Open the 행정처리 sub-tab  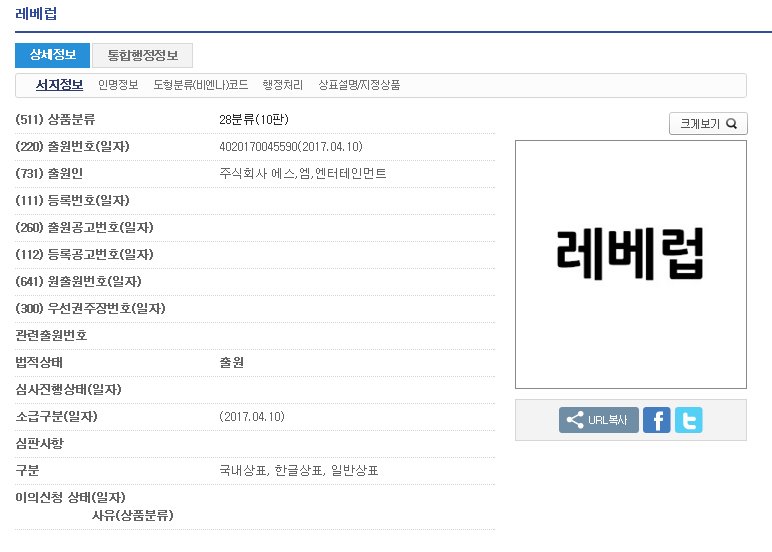(x=283, y=85)
